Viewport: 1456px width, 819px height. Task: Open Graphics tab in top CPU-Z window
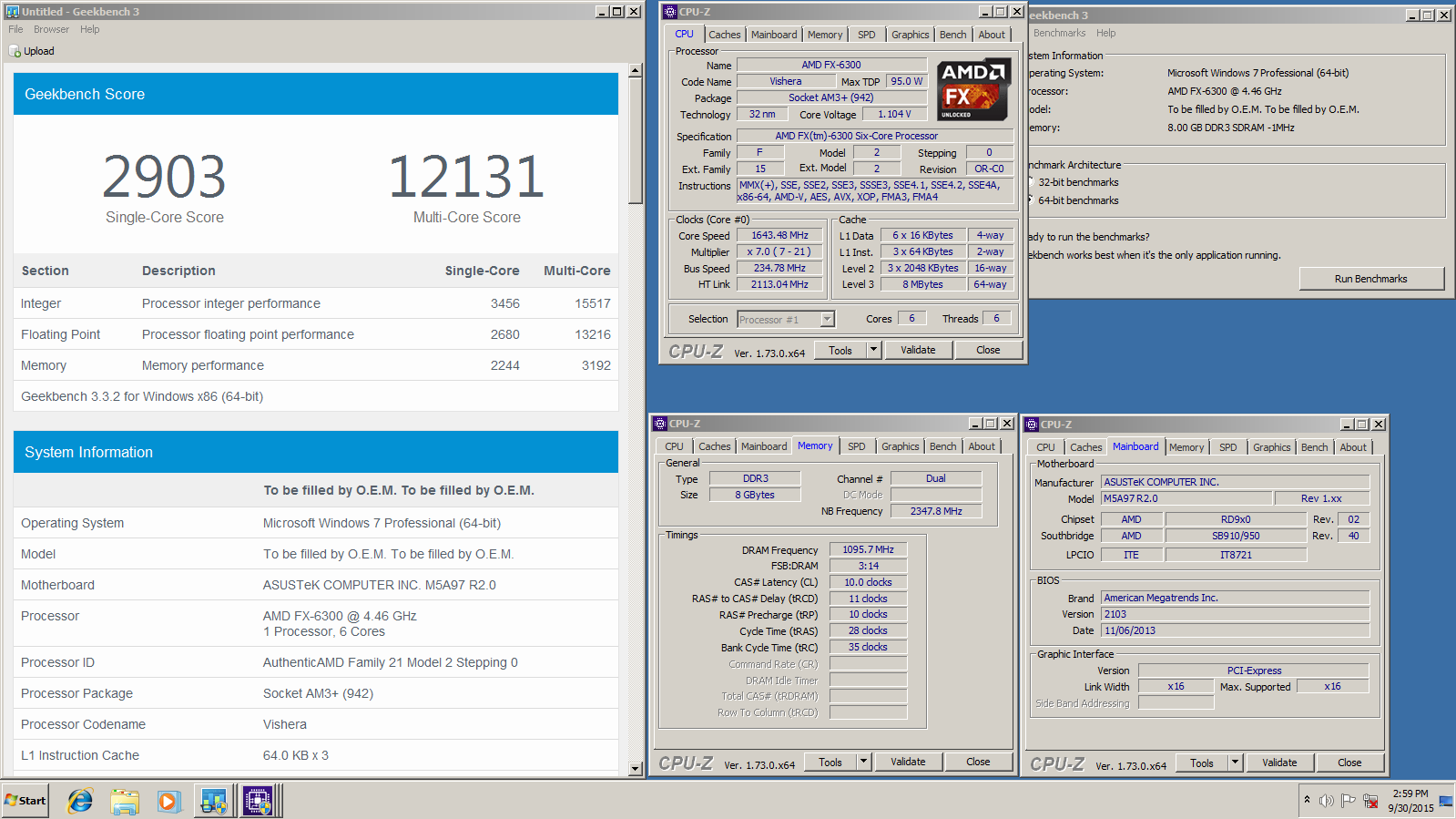click(910, 35)
